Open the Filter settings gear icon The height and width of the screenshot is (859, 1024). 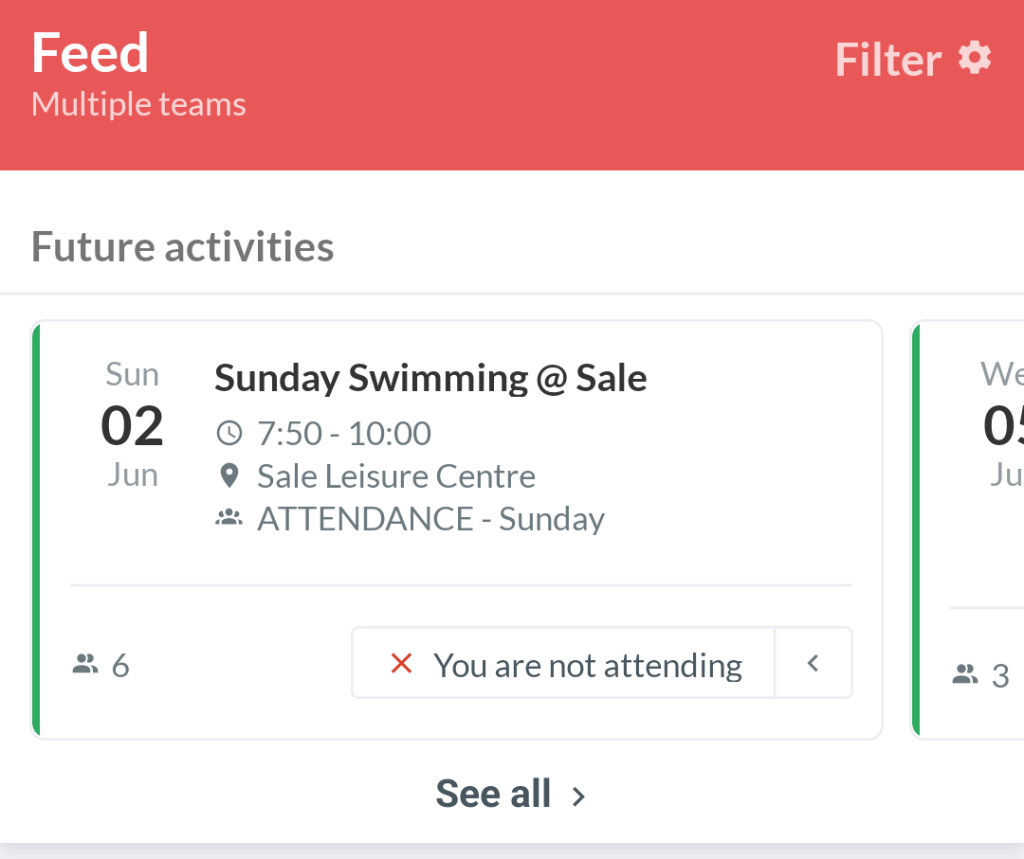(x=974, y=58)
